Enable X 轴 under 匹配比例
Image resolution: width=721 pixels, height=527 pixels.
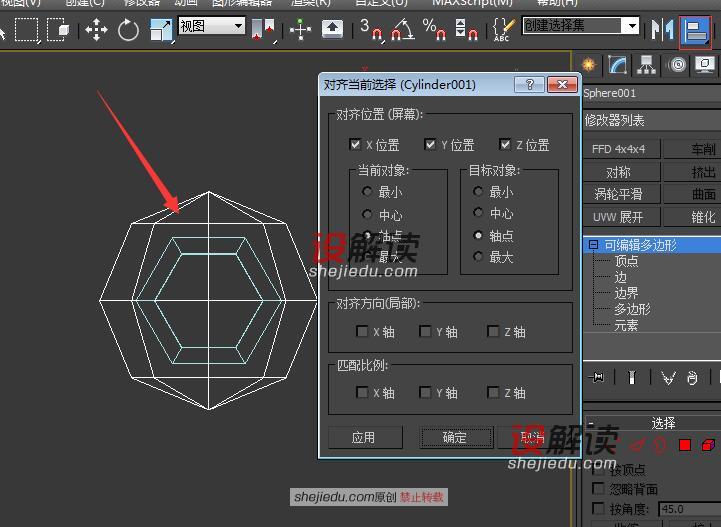click(x=362, y=392)
